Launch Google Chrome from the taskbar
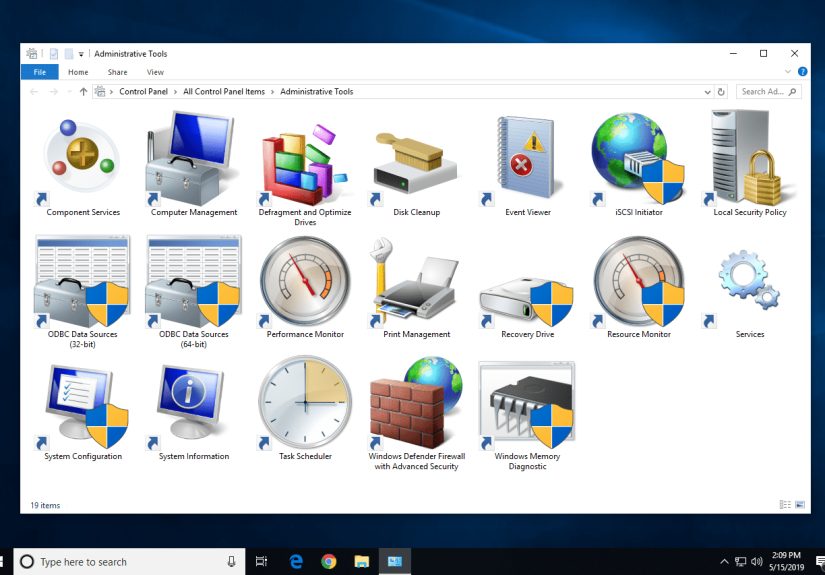The width and height of the screenshot is (825, 575). click(x=329, y=562)
